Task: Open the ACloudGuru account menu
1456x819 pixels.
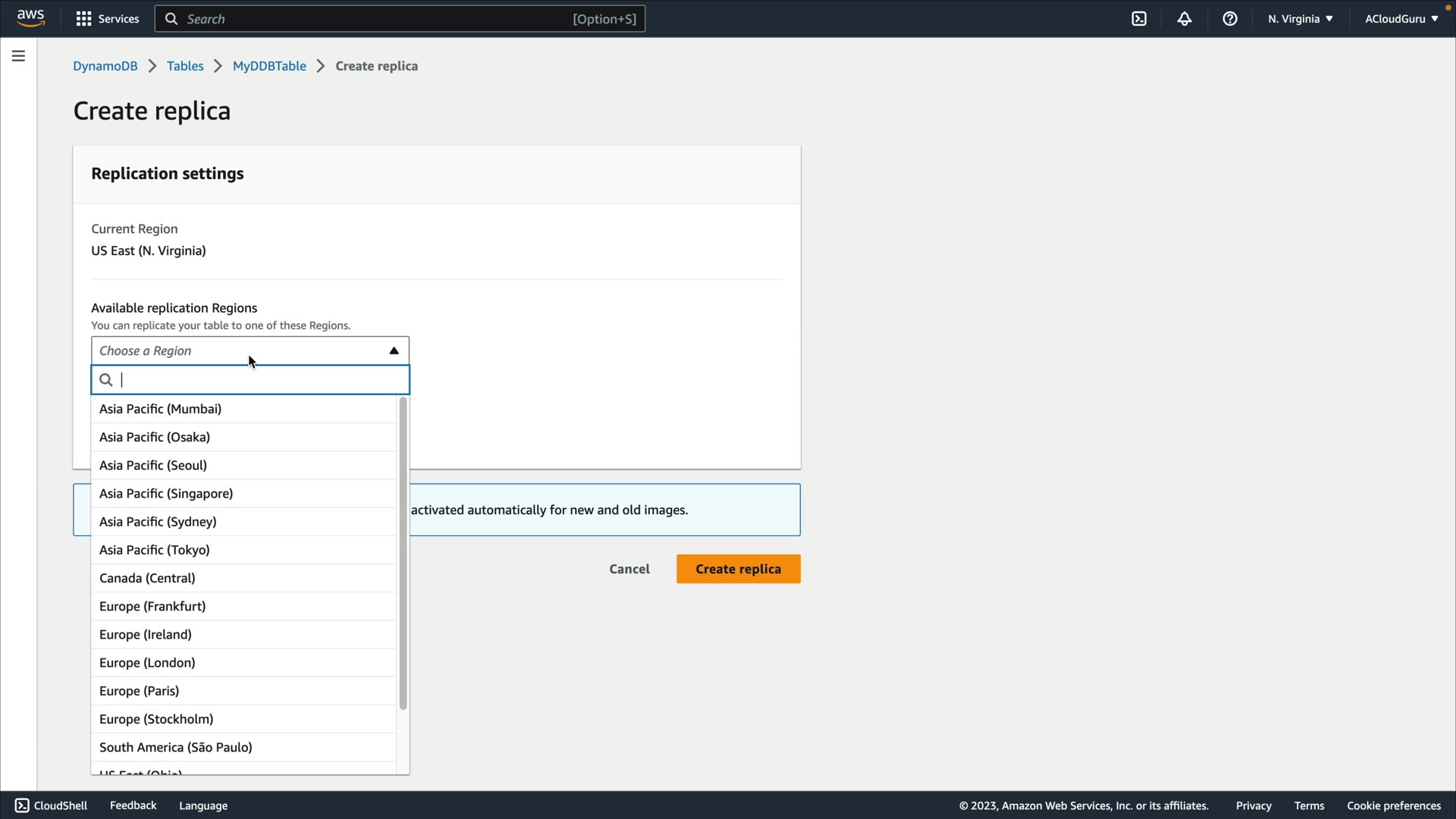Action: click(x=1401, y=19)
